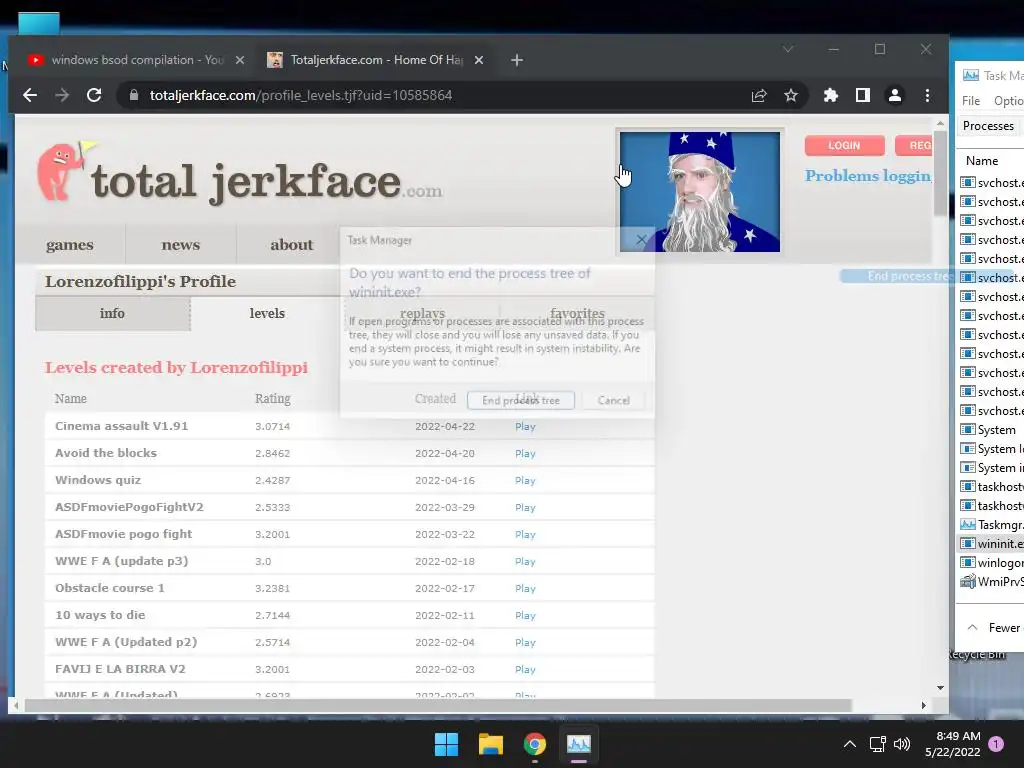The height and width of the screenshot is (768, 1024).
Task: Click the wizard image thumbnail
Action: (x=699, y=191)
